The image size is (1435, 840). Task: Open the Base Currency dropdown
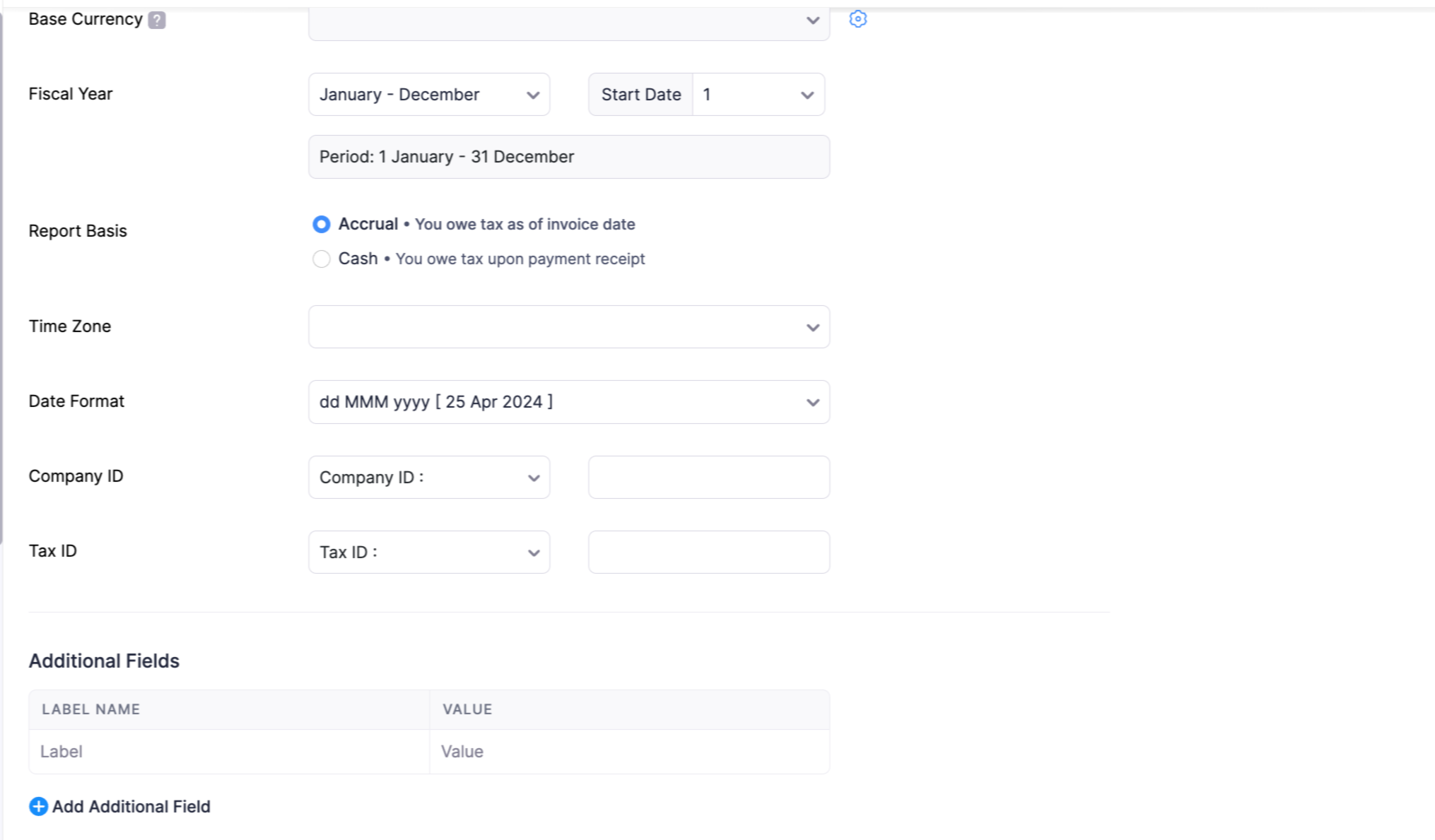click(x=568, y=21)
